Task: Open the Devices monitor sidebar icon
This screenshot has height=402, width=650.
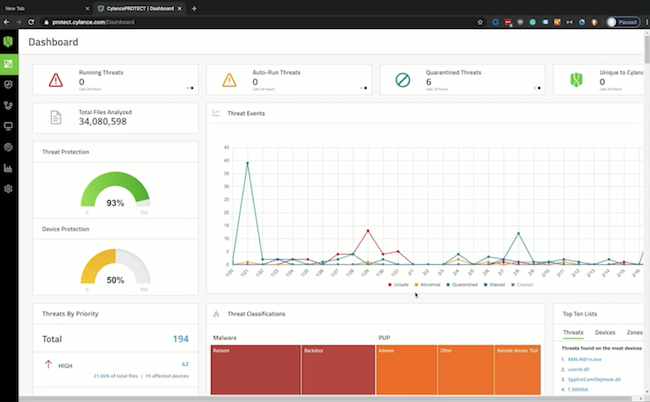Action: click(x=8, y=126)
